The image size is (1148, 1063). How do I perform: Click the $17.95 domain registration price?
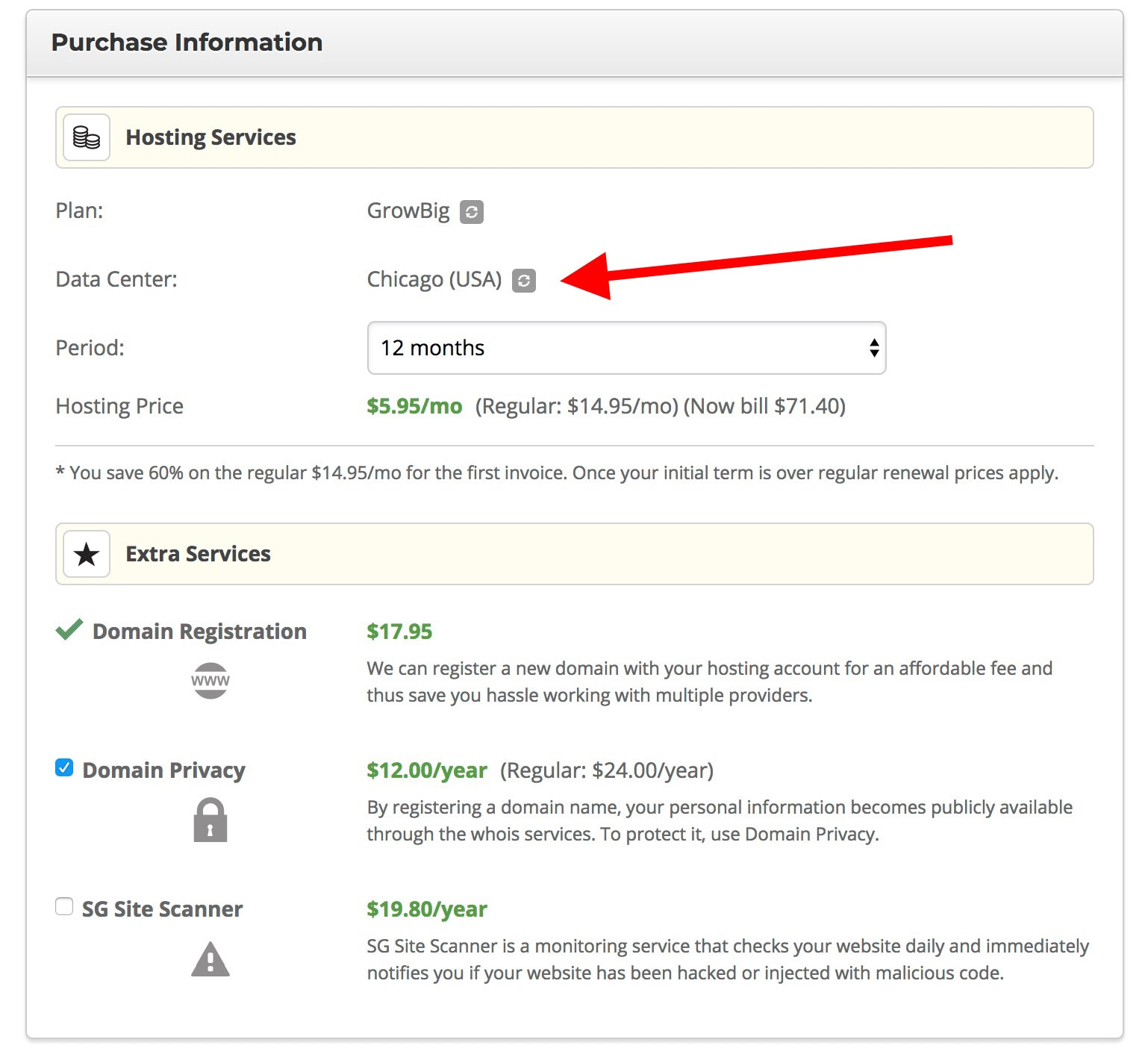click(399, 632)
